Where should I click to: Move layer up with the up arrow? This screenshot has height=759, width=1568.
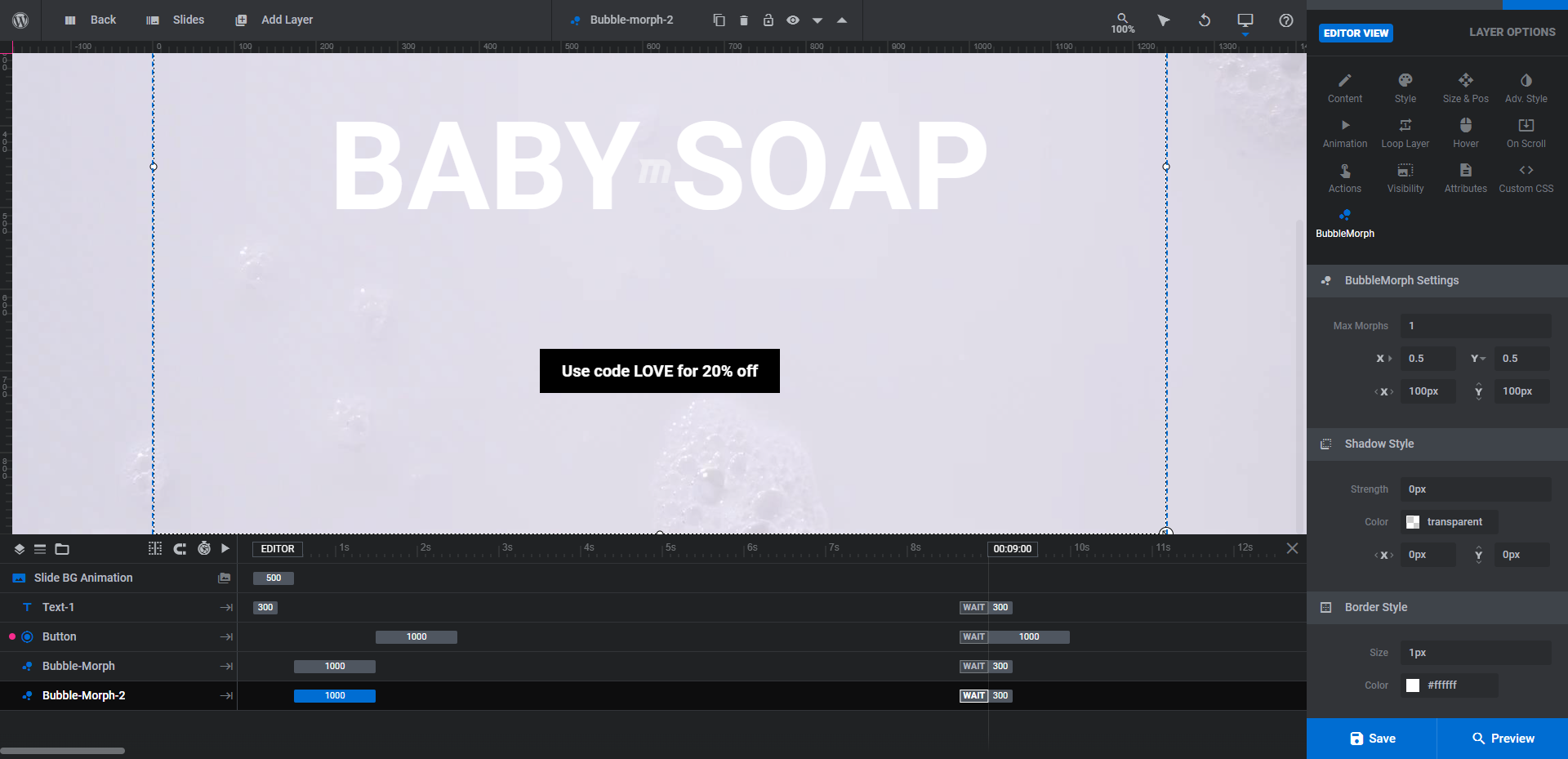point(841,20)
